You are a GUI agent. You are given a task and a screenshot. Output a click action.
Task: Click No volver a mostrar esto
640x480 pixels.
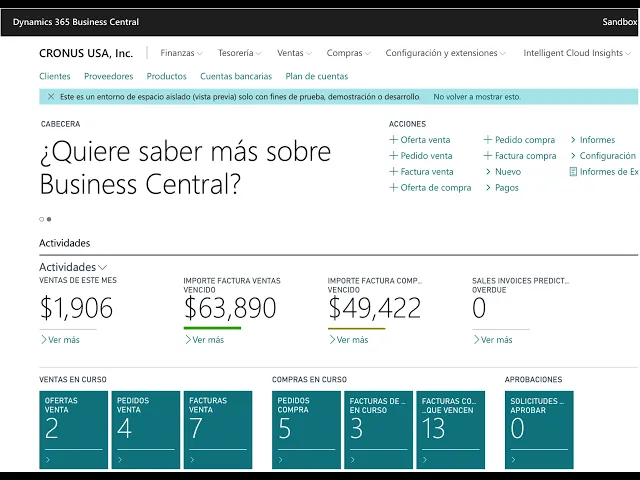(477, 97)
